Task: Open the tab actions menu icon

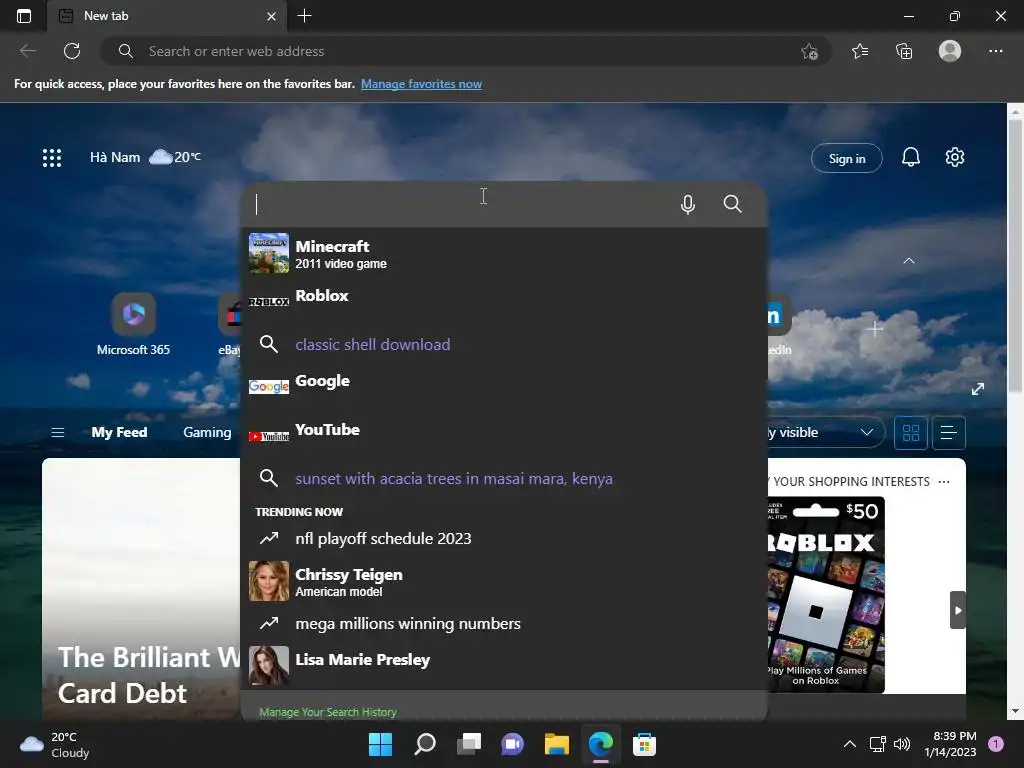Action: 24,16
